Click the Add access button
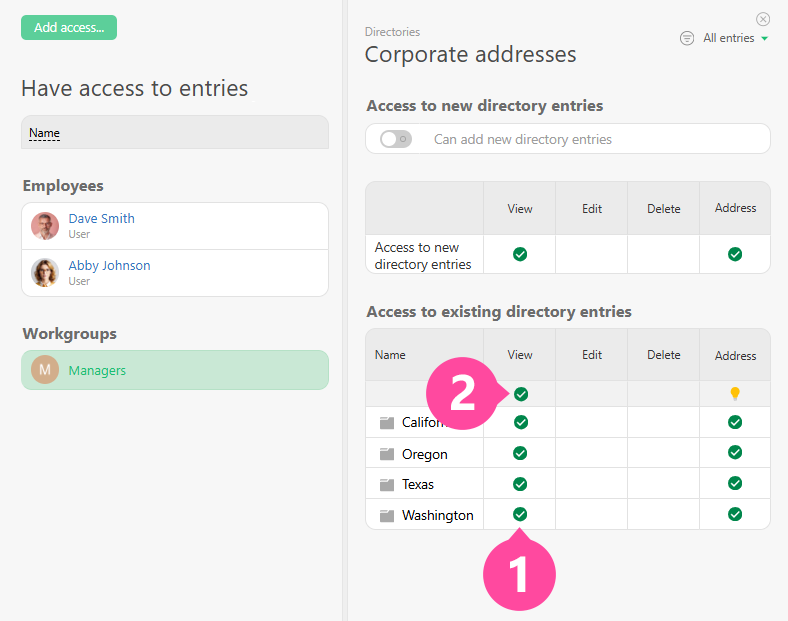 [x=69, y=28]
